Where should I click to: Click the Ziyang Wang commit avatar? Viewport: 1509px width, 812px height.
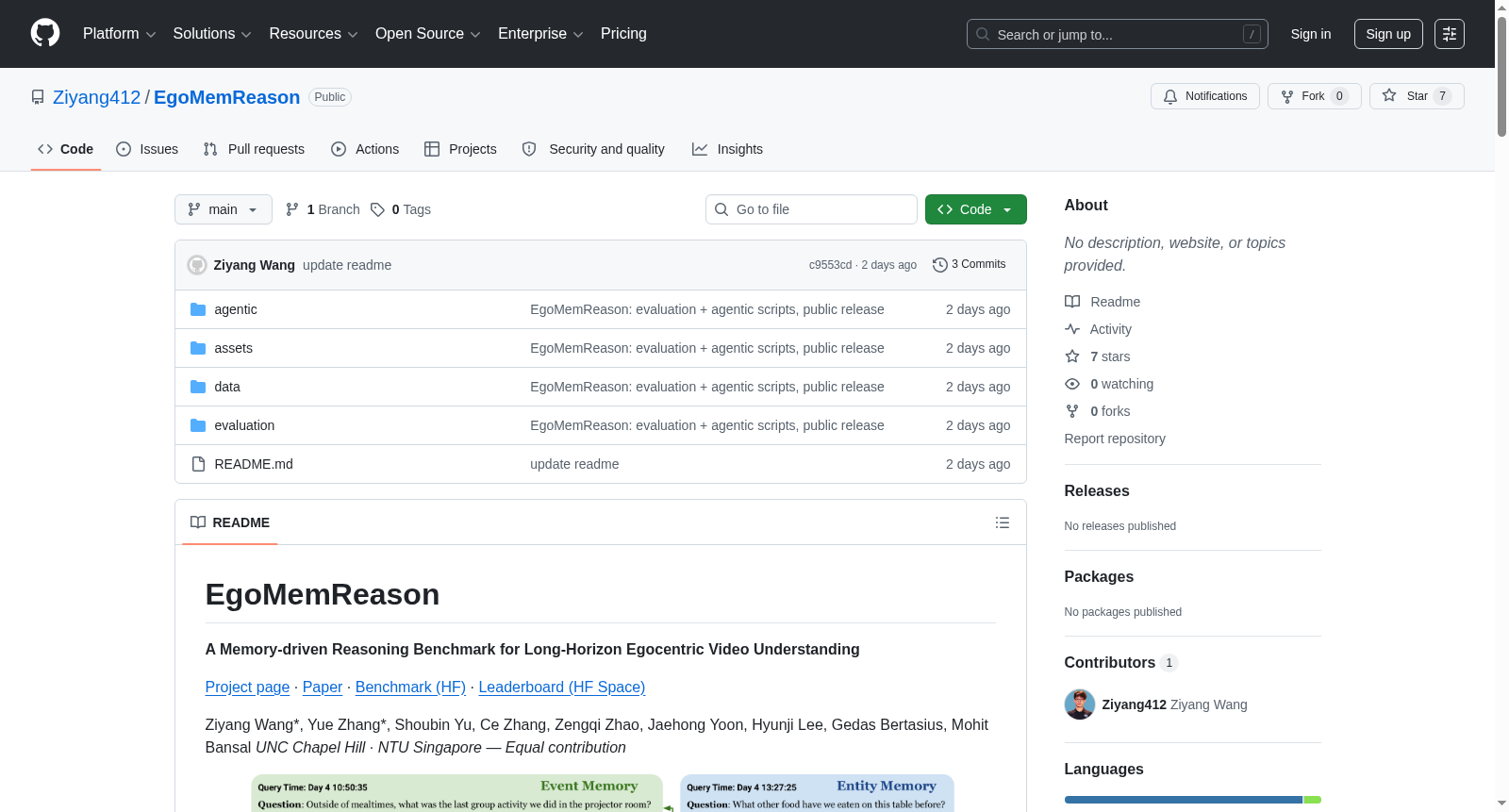[x=197, y=265]
